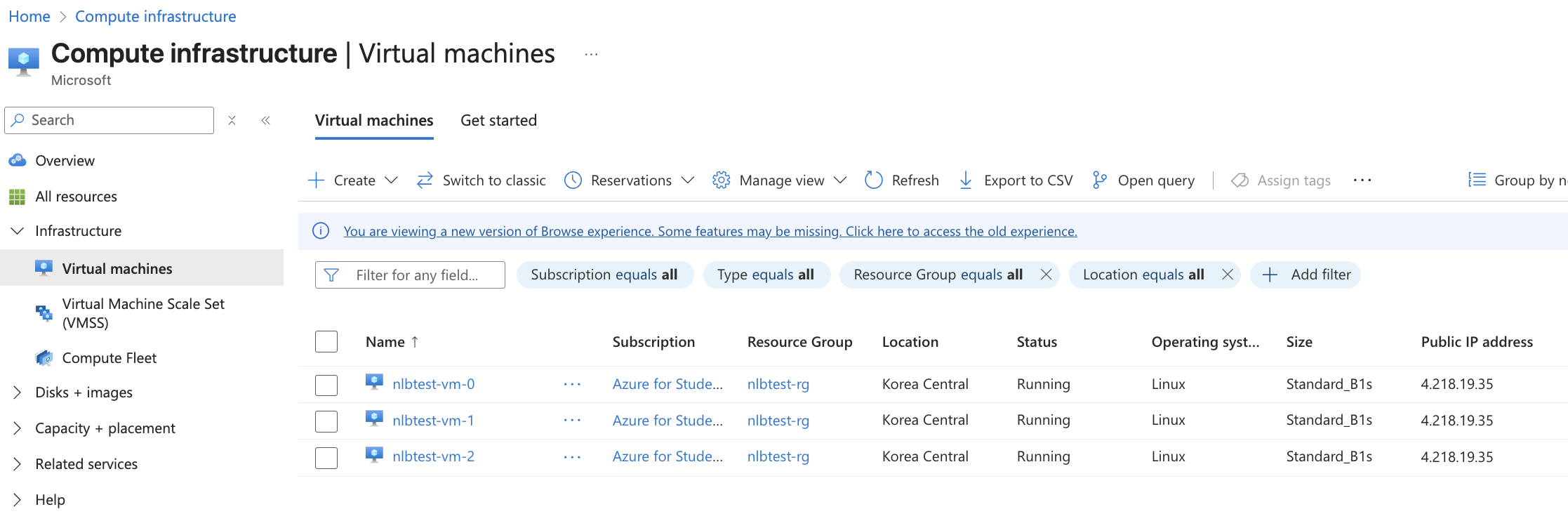Open the nlbtest-vm-1 virtual machine link
The image size is (1568, 528).
pyautogui.click(x=434, y=421)
